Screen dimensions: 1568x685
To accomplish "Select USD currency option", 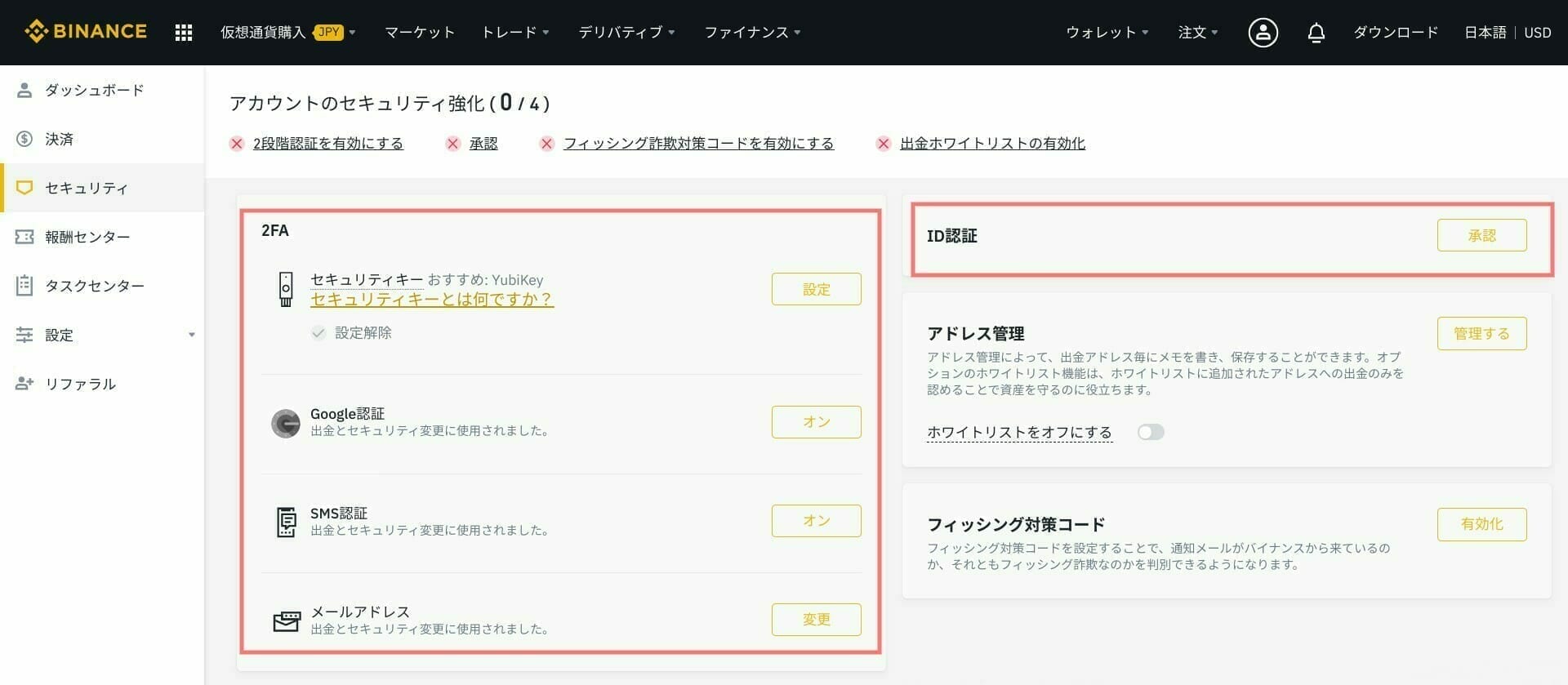I will click(1538, 33).
